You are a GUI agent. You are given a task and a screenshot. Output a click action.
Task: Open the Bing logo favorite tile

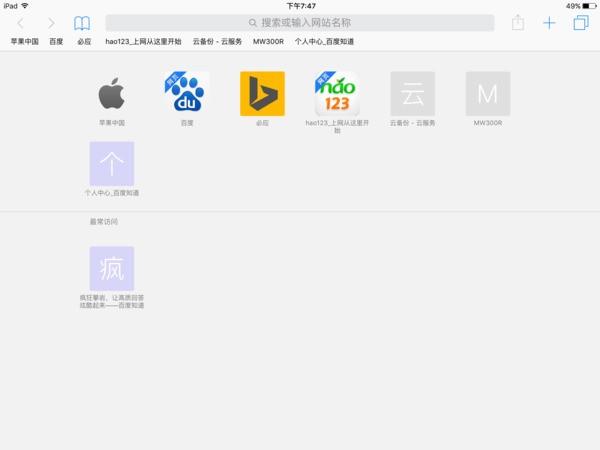point(262,94)
